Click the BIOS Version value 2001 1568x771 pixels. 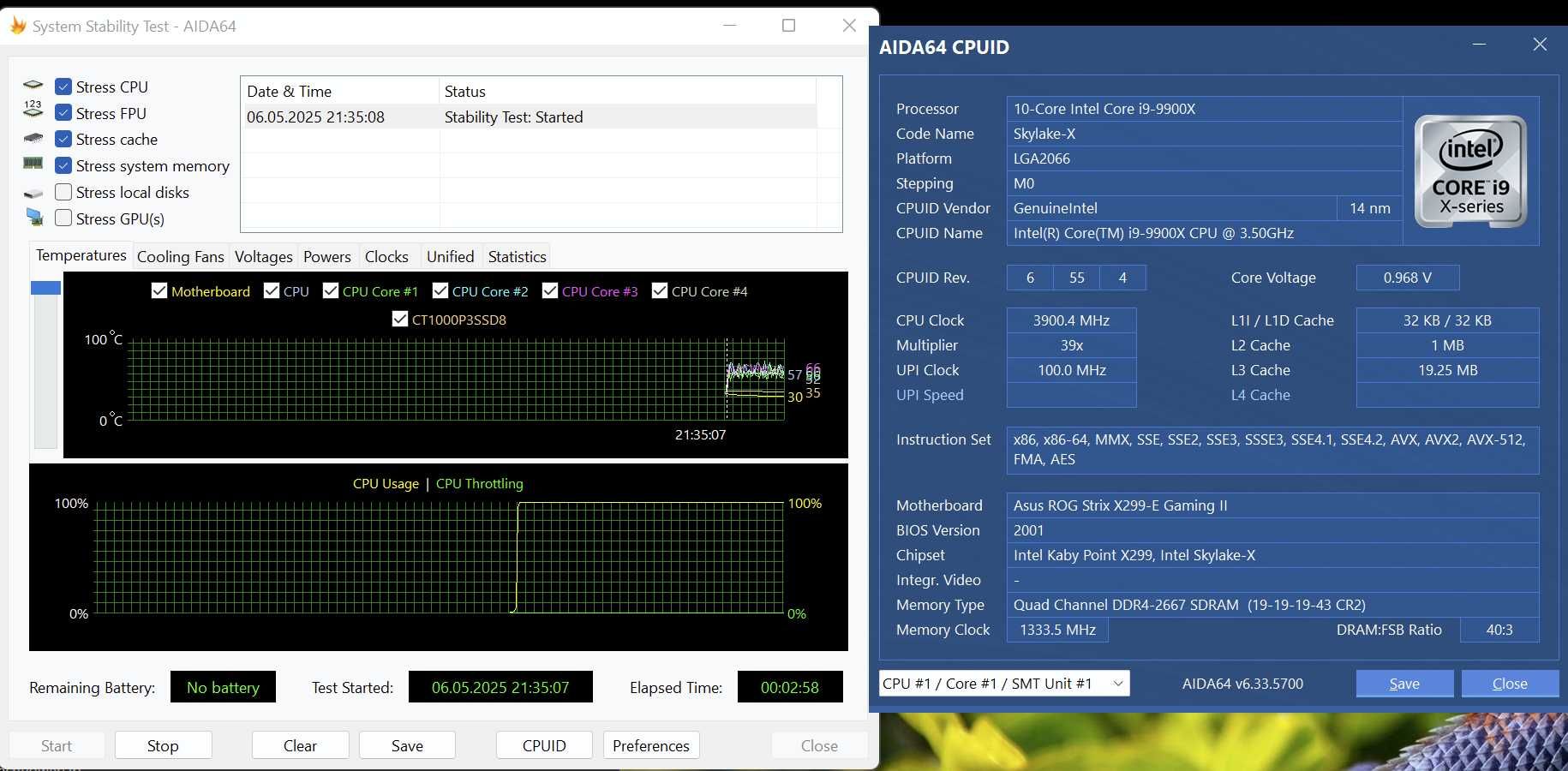point(1272,530)
